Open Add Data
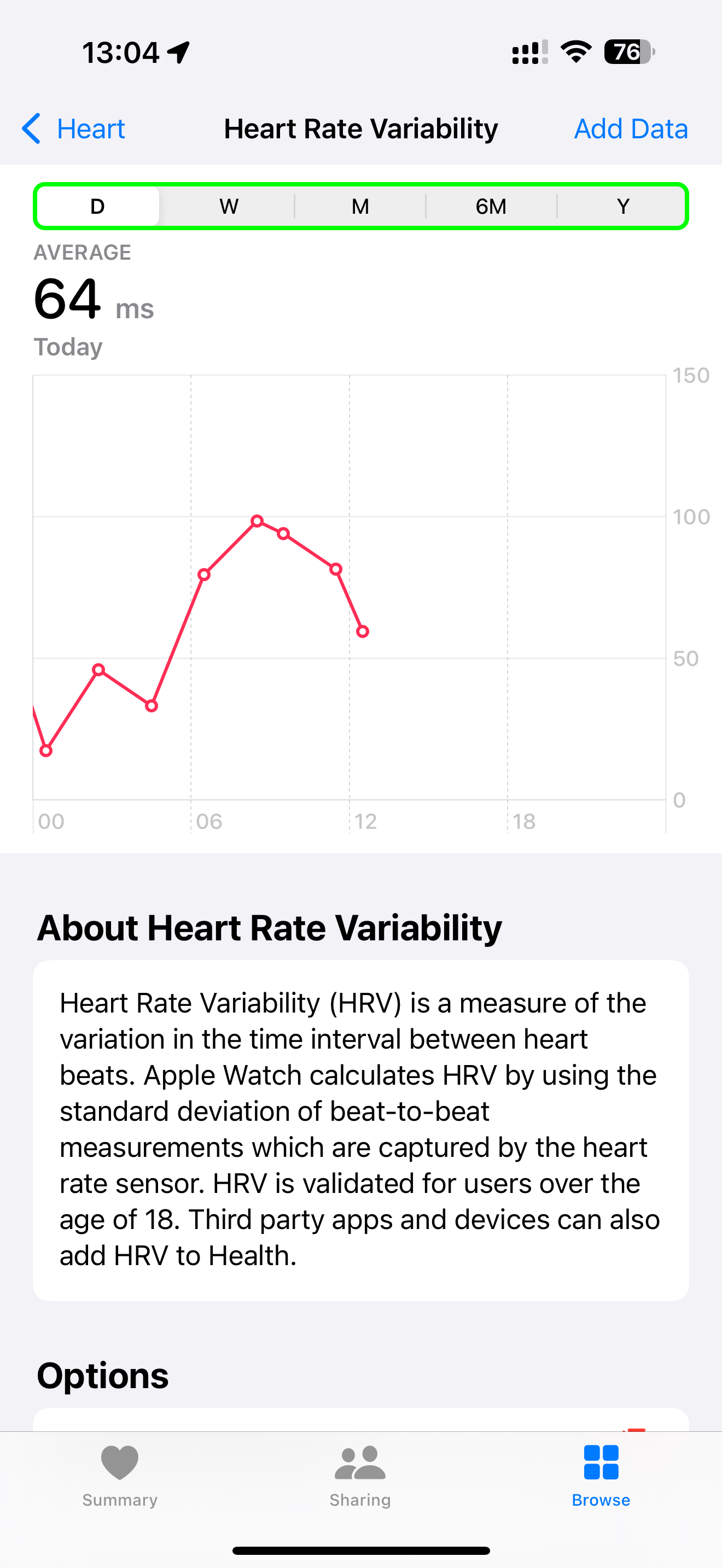The height and width of the screenshot is (1568, 722). pos(631,128)
